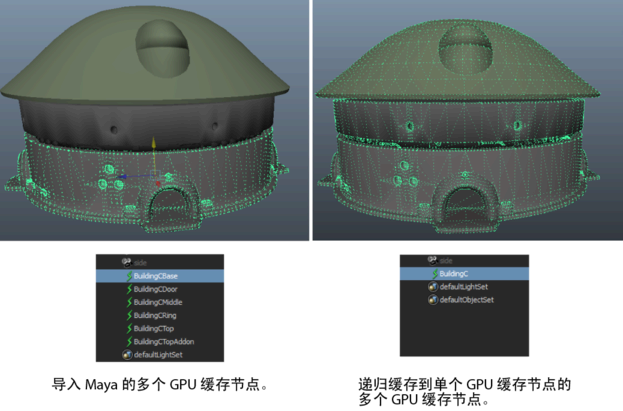The image size is (623, 411).
Task: Select BuildingCBase in the left outliner
Action: coord(160,276)
